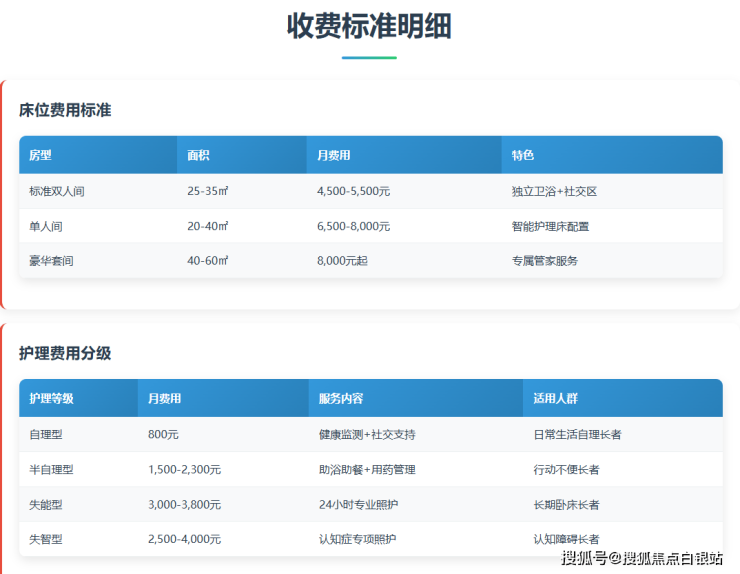Click the 房型 column header
The width and height of the screenshot is (740, 574).
click(x=40, y=155)
